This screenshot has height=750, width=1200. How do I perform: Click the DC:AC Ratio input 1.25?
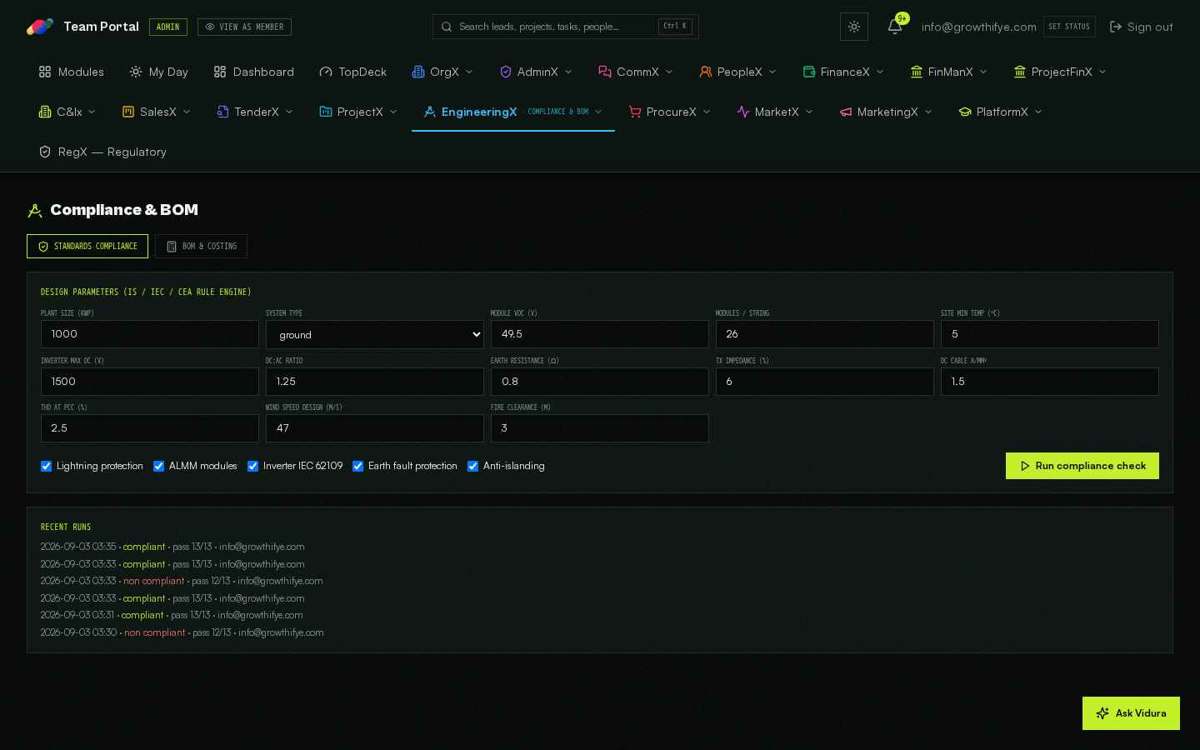click(375, 381)
